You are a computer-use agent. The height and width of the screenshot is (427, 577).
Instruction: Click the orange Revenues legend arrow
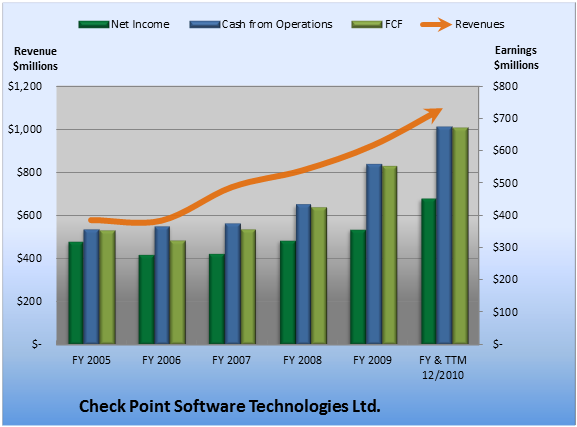pos(436,25)
